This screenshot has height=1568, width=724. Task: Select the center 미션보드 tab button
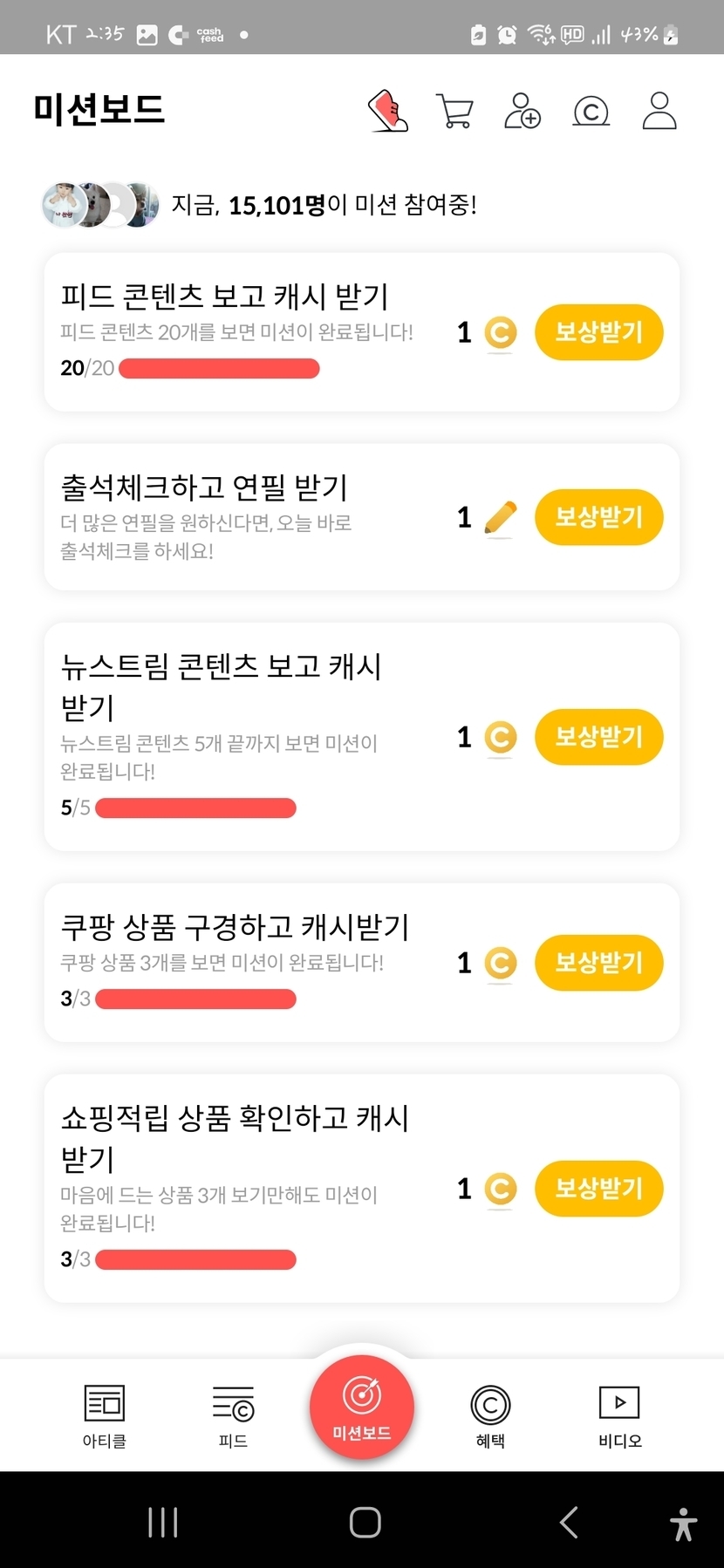click(362, 1406)
